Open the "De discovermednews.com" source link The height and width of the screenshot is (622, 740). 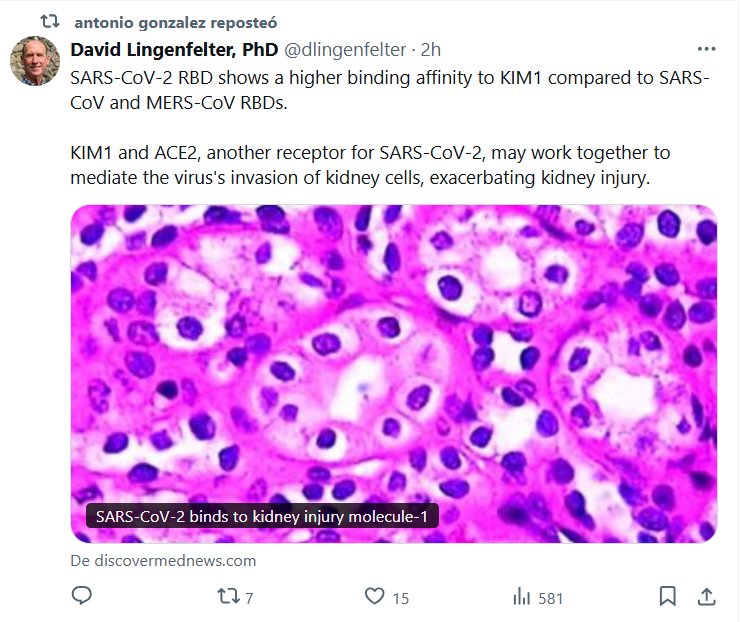(x=163, y=560)
